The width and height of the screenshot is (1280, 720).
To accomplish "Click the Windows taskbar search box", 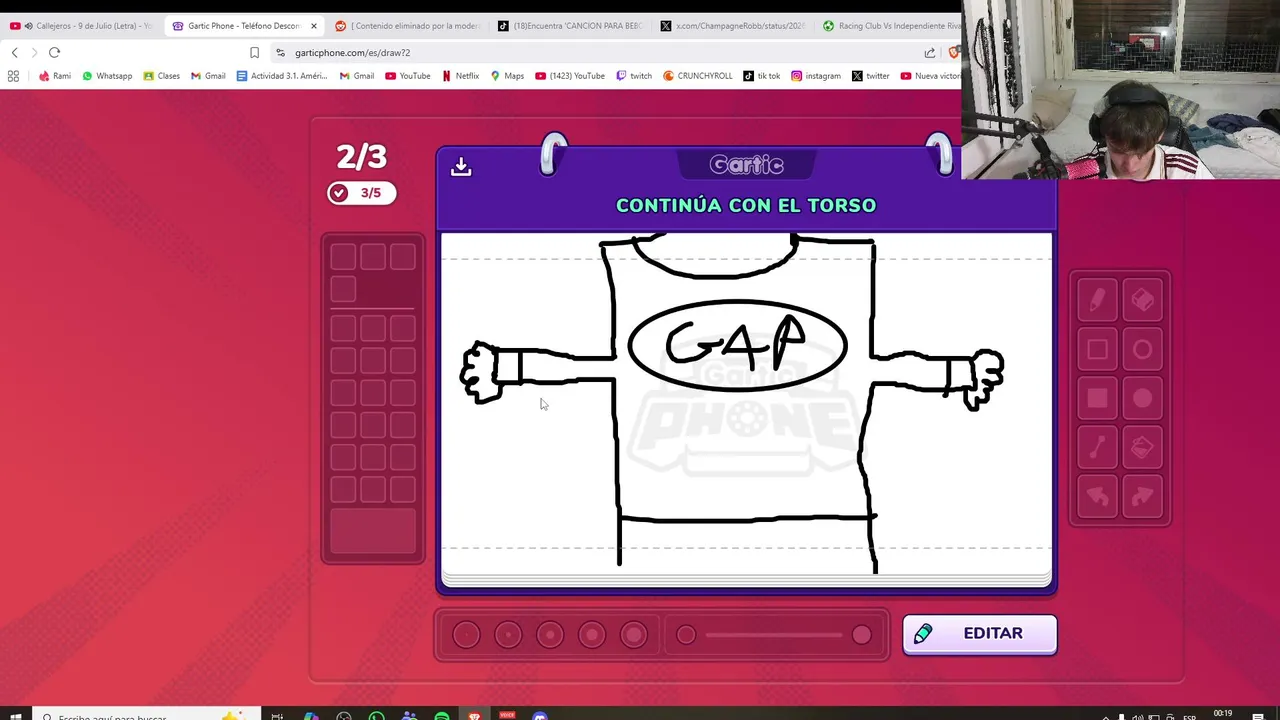I will (x=145, y=716).
